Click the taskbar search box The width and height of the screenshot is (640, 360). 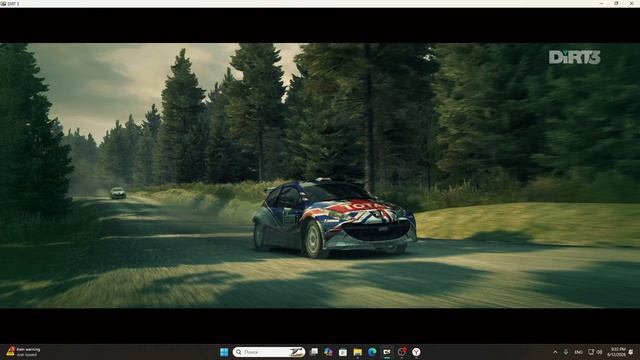tap(269, 352)
